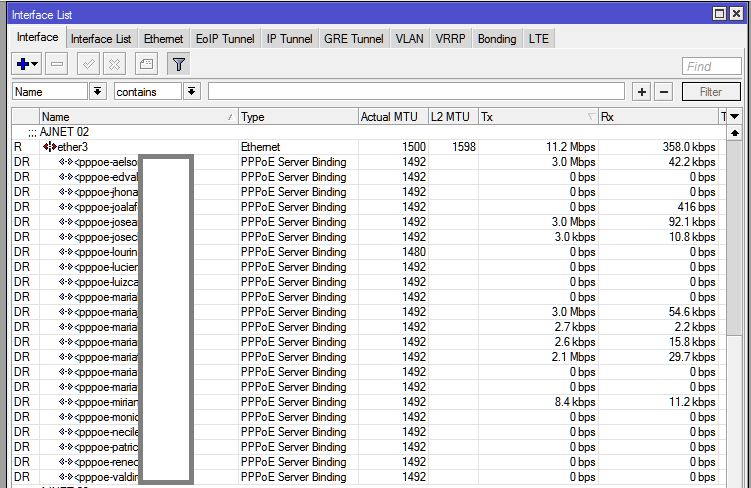Open the VRRP tab
The height and width of the screenshot is (488, 751).
(x=450, y=39)
